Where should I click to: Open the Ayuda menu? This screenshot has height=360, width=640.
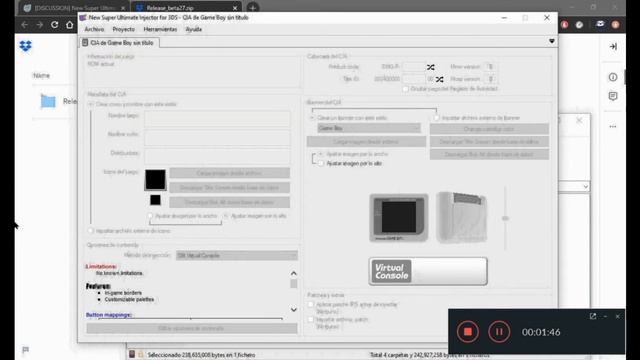(193, 29)
